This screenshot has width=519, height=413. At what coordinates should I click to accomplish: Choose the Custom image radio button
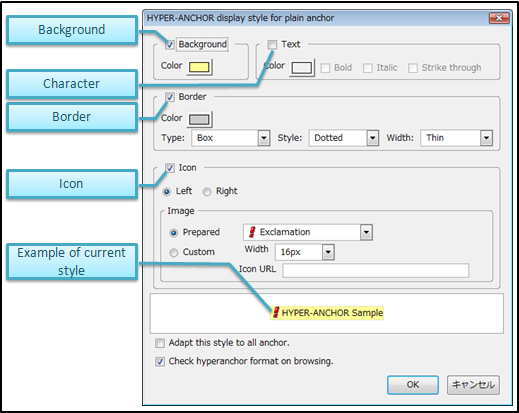(173, 253)
